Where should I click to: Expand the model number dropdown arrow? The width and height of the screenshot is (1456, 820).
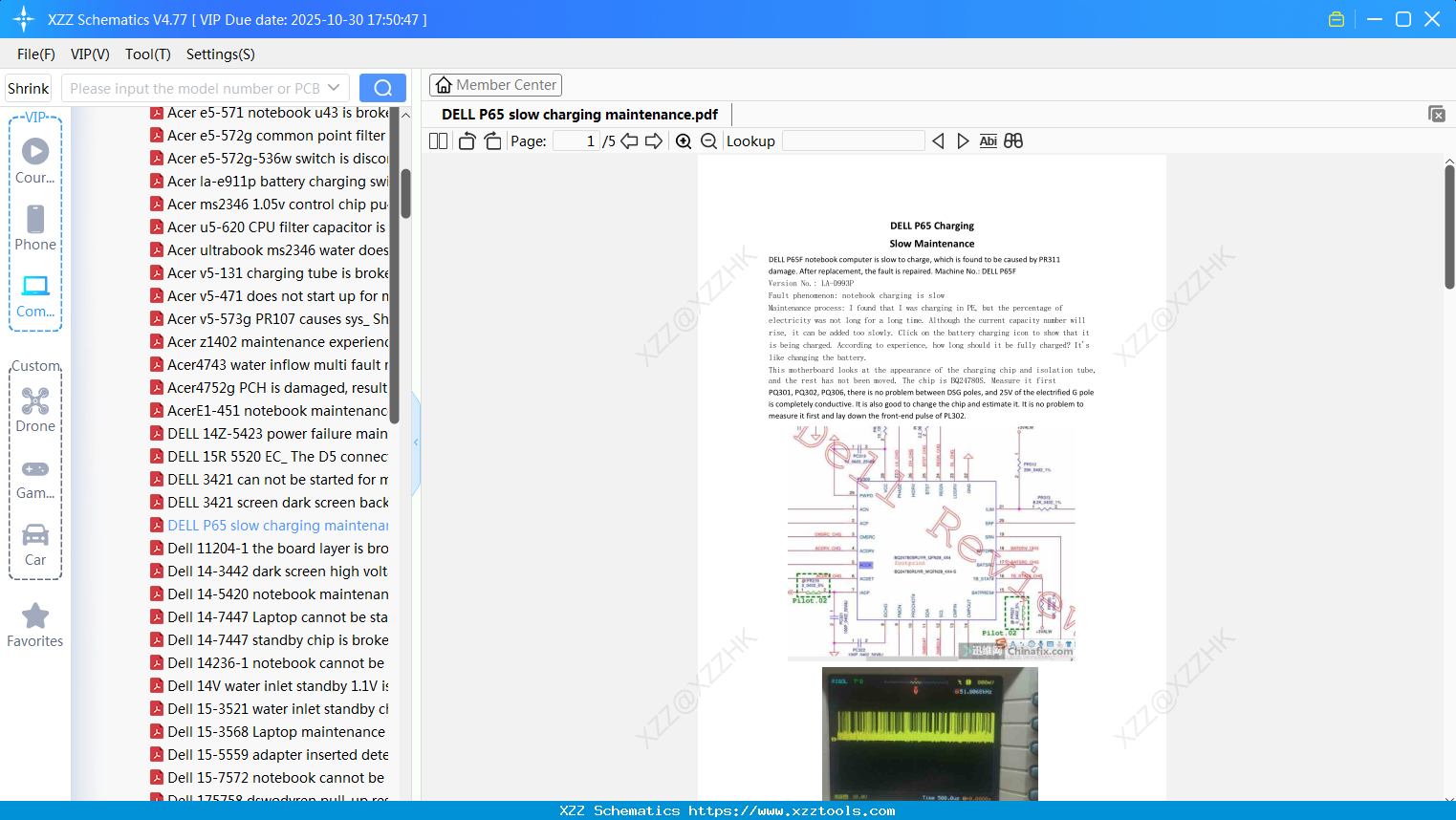click(x=334, y=88)
